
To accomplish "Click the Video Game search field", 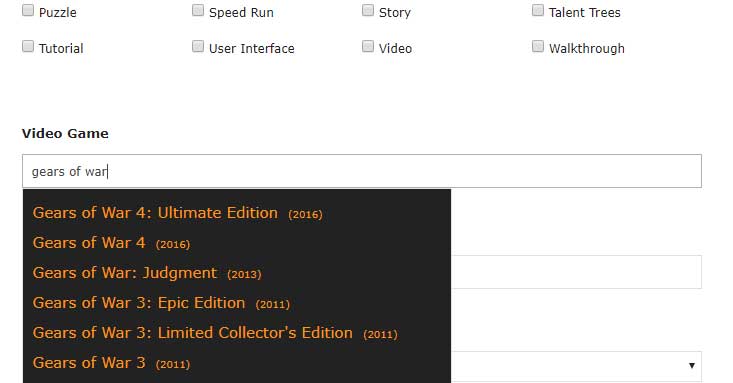I will [362, 171].
